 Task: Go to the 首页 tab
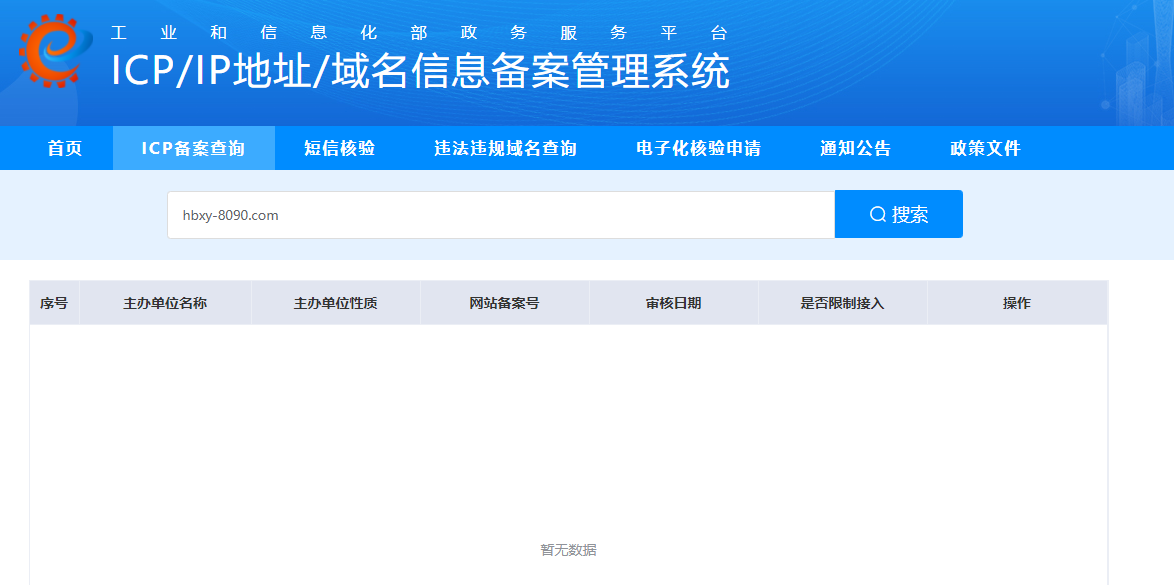[65, 149]
